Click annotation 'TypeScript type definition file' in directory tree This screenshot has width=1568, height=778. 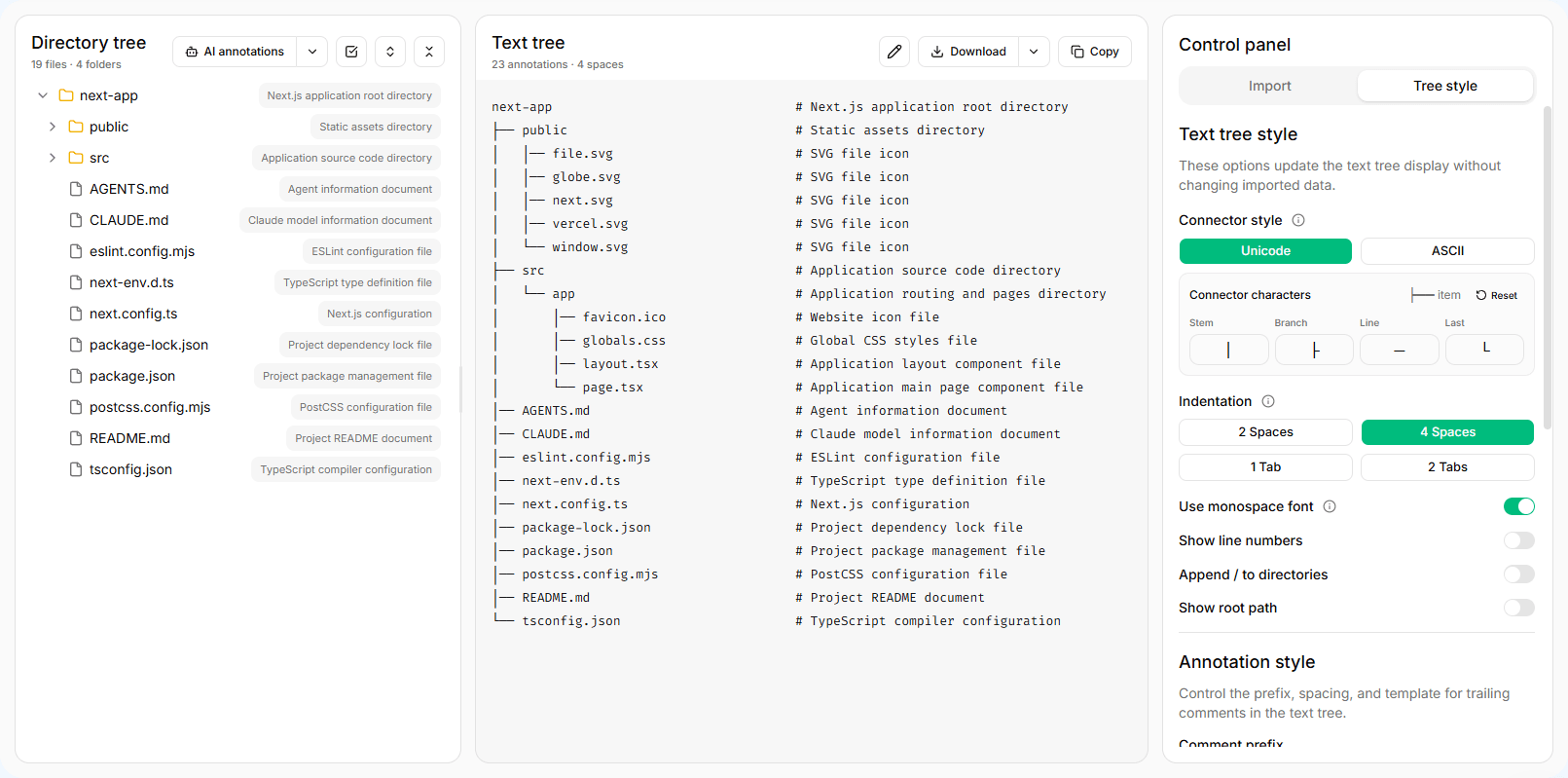[357, 282]
